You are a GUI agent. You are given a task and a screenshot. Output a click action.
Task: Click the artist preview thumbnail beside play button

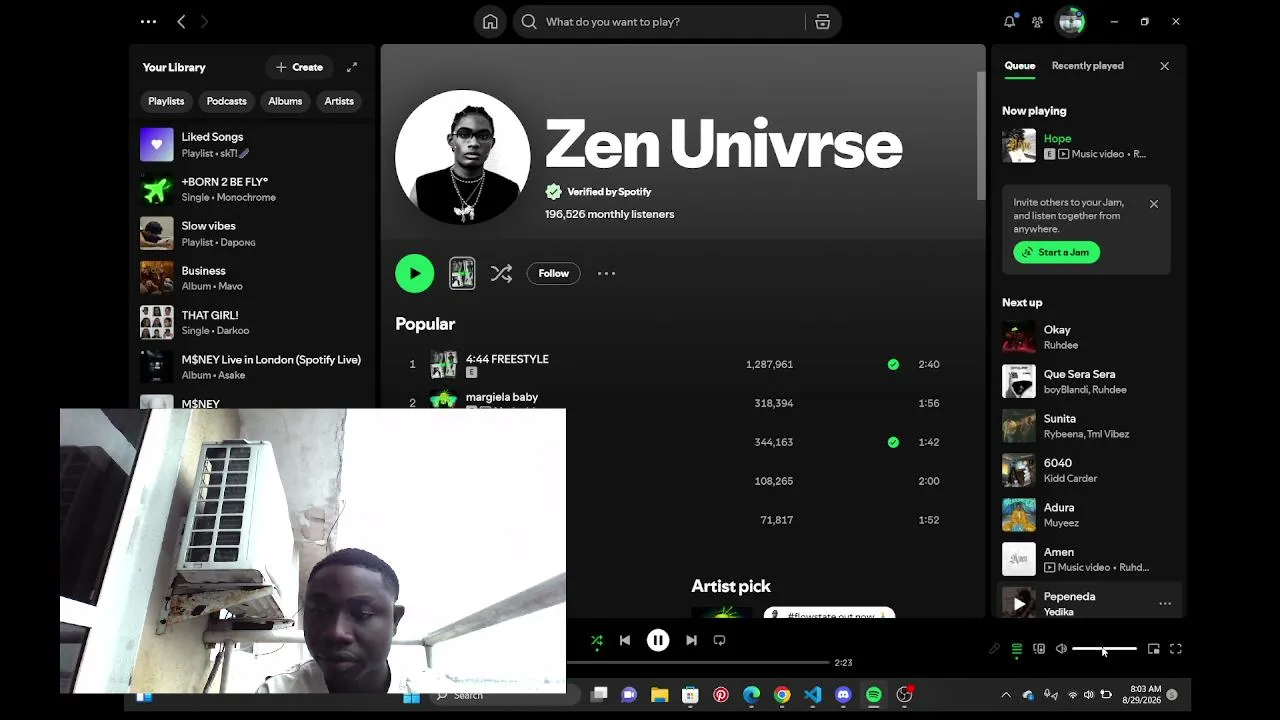coord(462,273)
